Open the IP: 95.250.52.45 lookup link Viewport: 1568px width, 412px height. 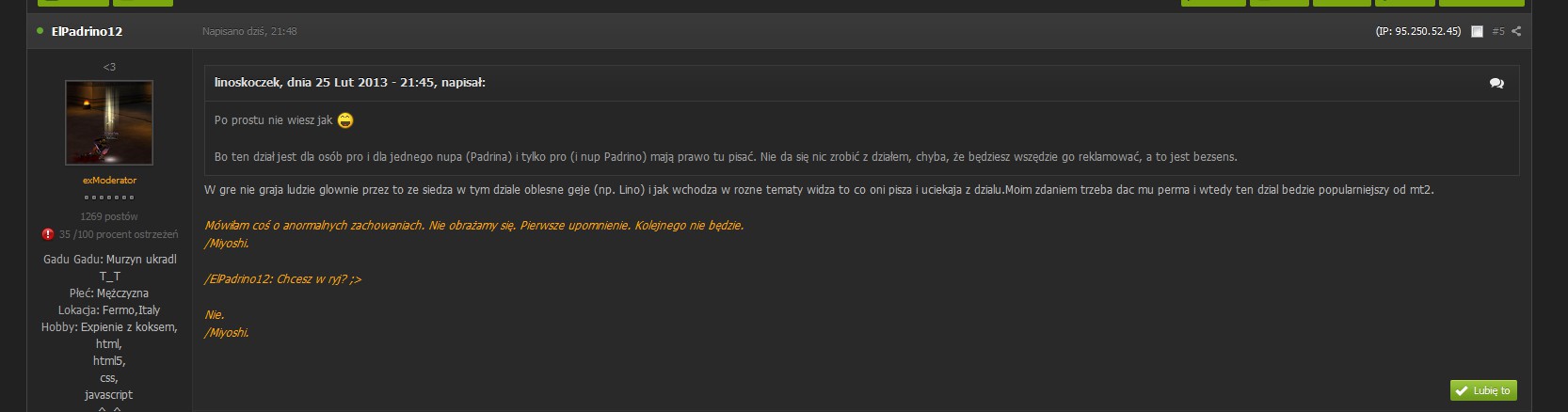click(1418, 31)
